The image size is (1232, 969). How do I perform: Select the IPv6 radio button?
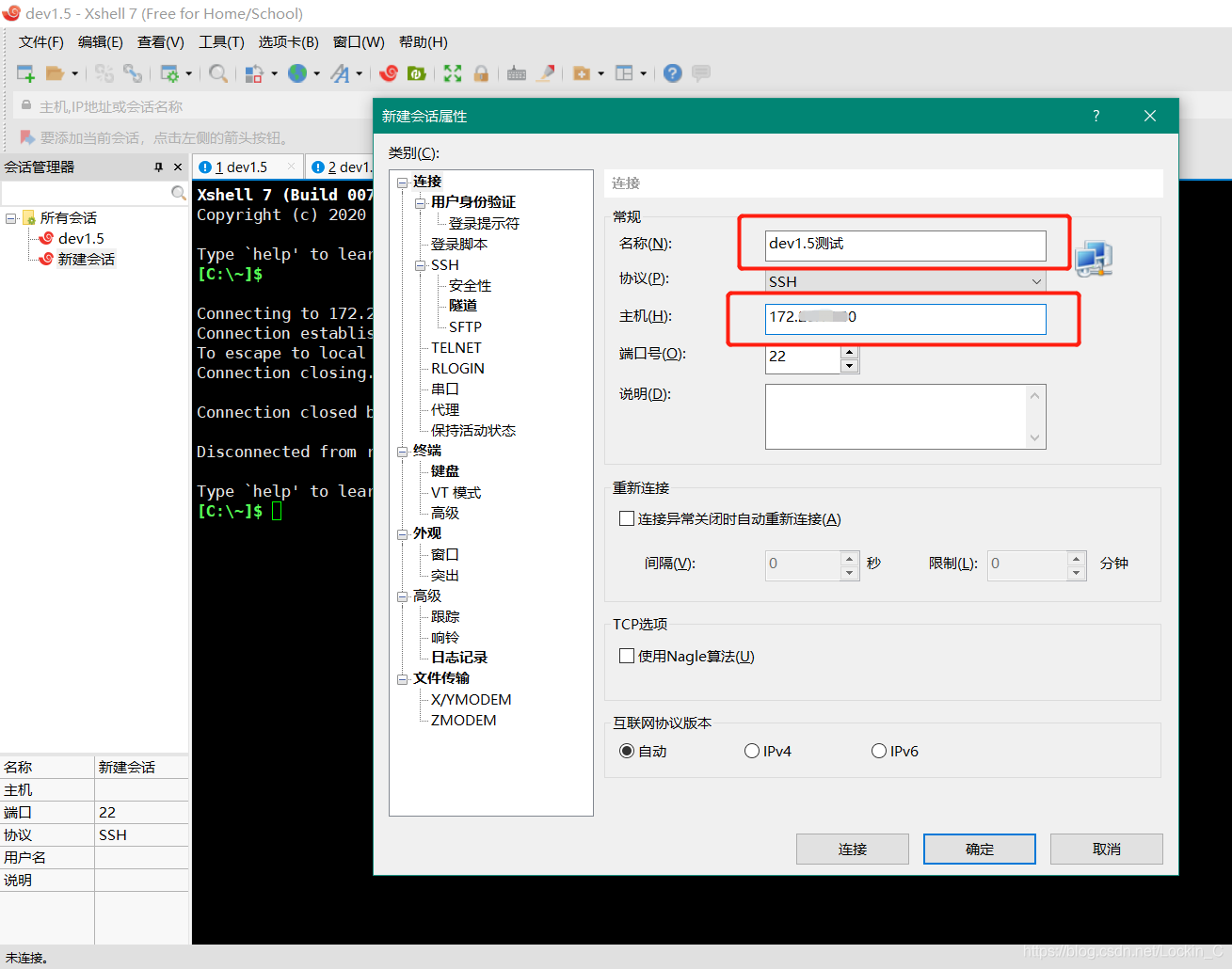[879, 751]
